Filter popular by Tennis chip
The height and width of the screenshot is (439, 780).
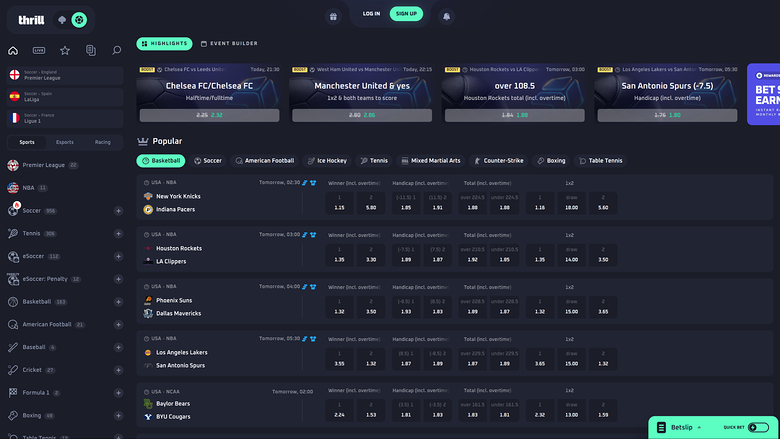[374, 161]
